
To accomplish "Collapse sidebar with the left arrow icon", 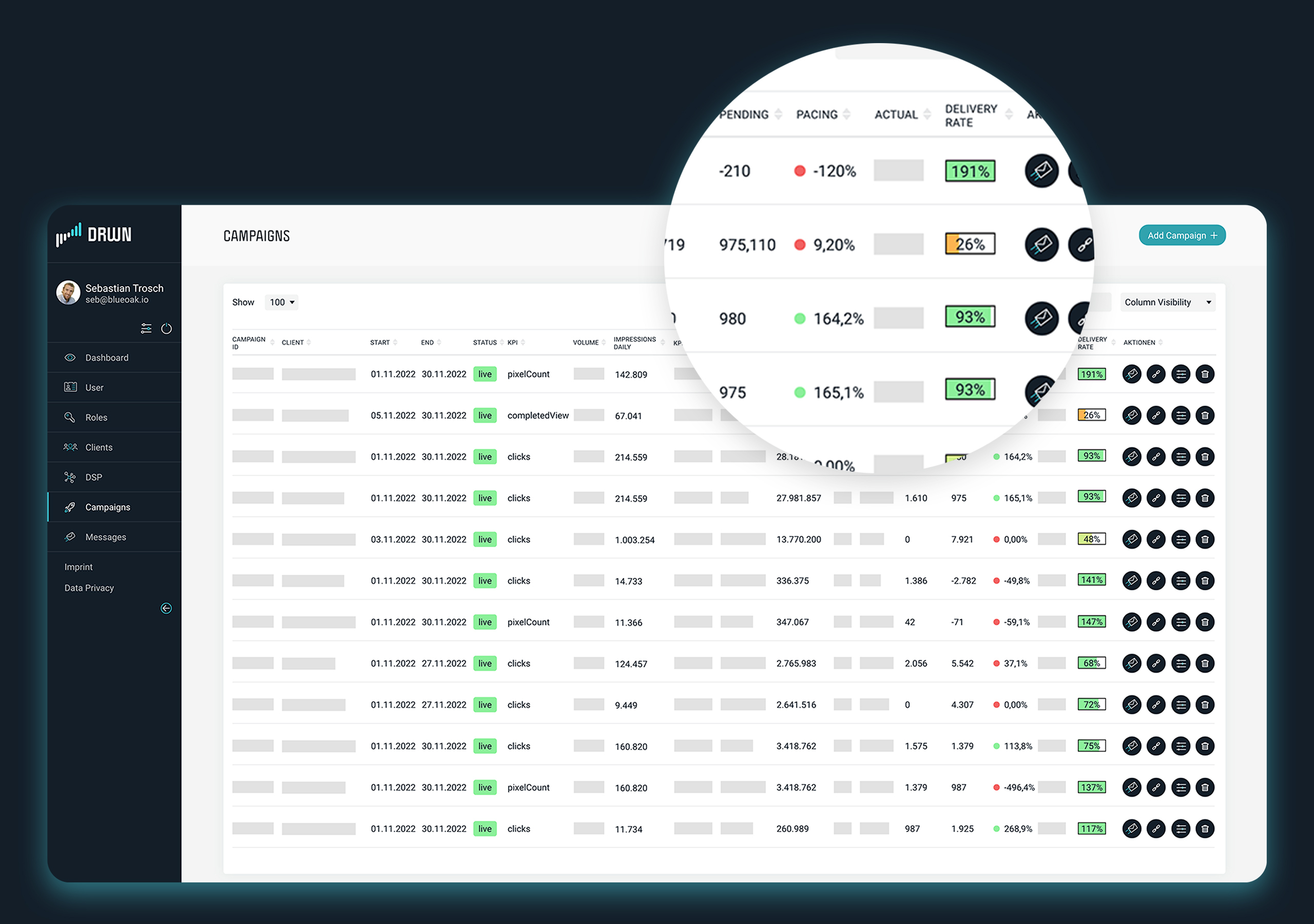I will (166, 608).
